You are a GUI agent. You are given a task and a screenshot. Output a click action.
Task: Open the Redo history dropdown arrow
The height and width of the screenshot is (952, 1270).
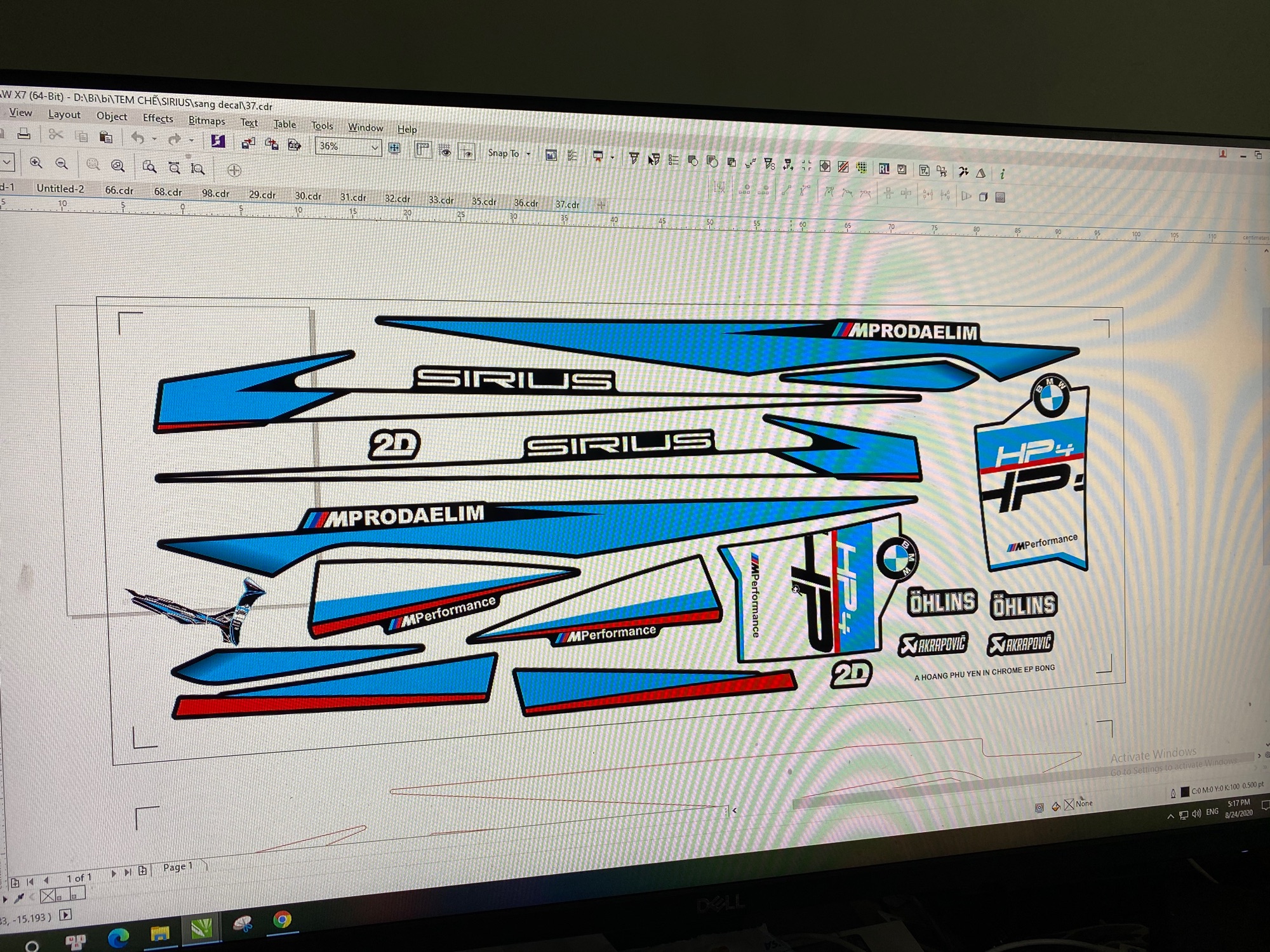pyautogui.click(x=191, y=140)
